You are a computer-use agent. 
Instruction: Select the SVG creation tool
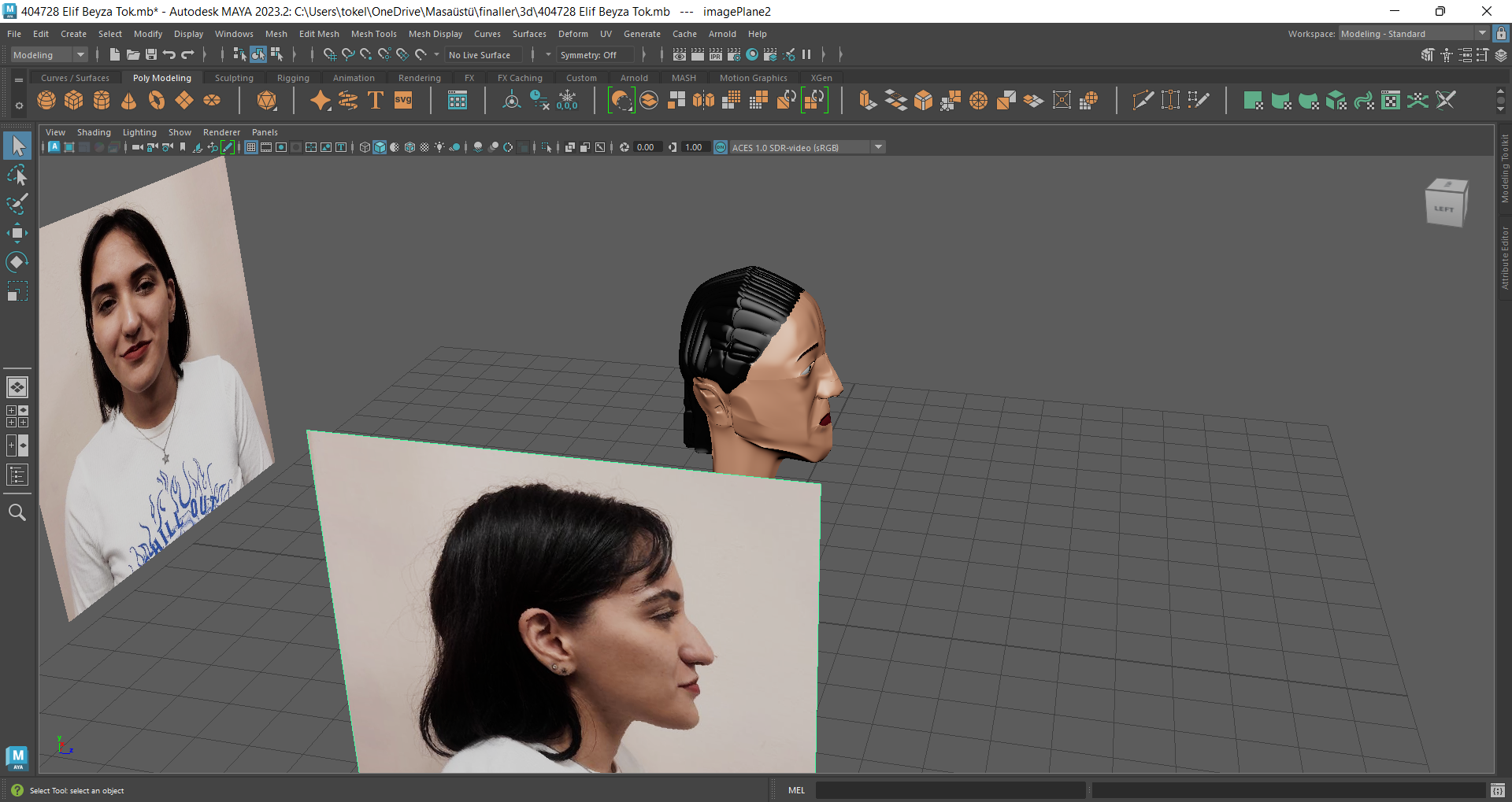[x=402, y=100]
